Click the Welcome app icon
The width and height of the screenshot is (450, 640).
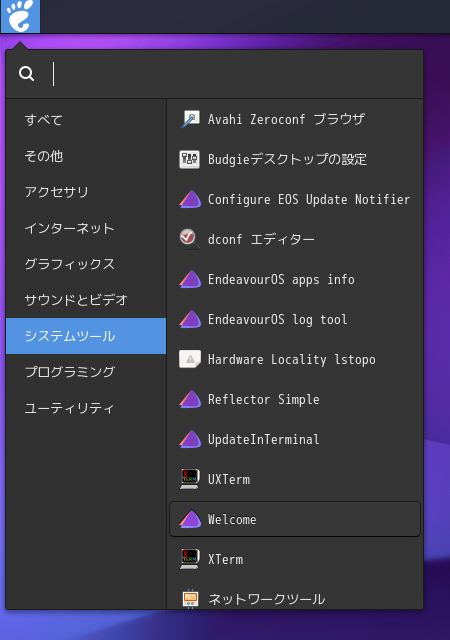pos(190,519)
